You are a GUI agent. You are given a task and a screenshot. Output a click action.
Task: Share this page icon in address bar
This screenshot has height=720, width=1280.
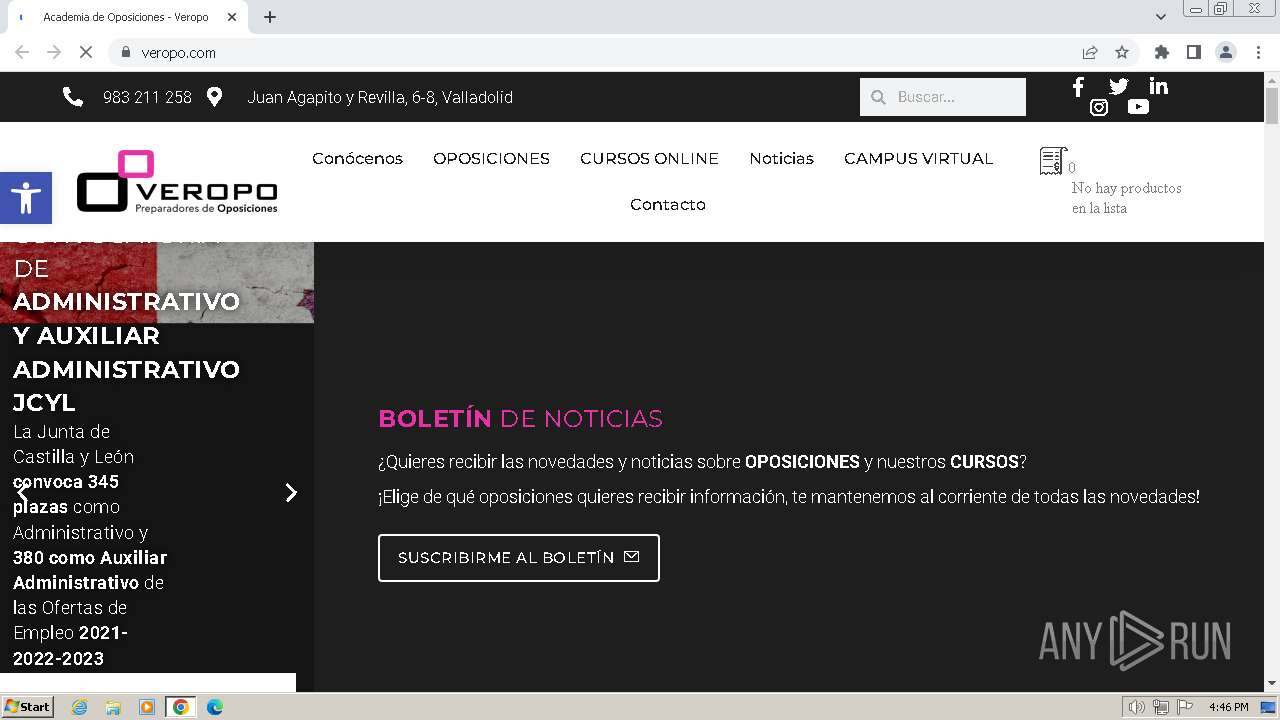point(1090,52)
